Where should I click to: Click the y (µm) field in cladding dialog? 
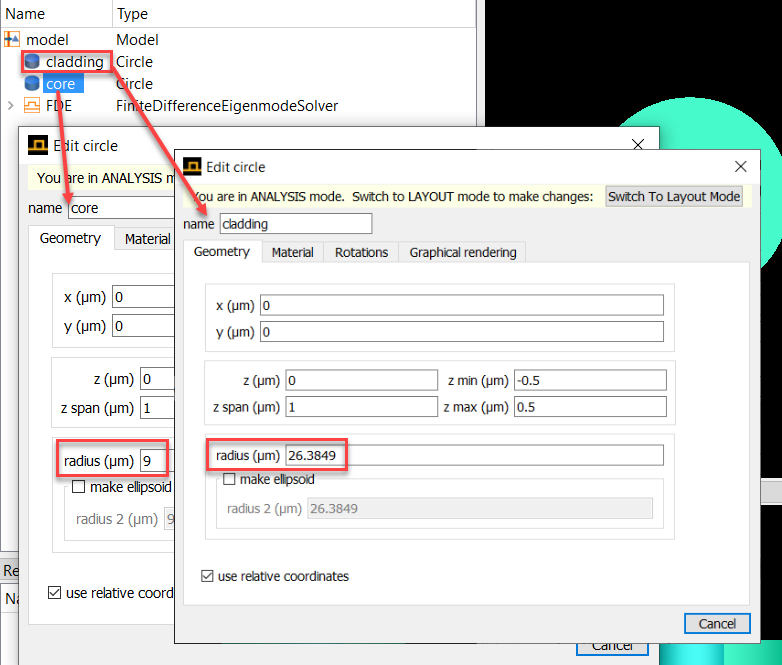(462, 332)
